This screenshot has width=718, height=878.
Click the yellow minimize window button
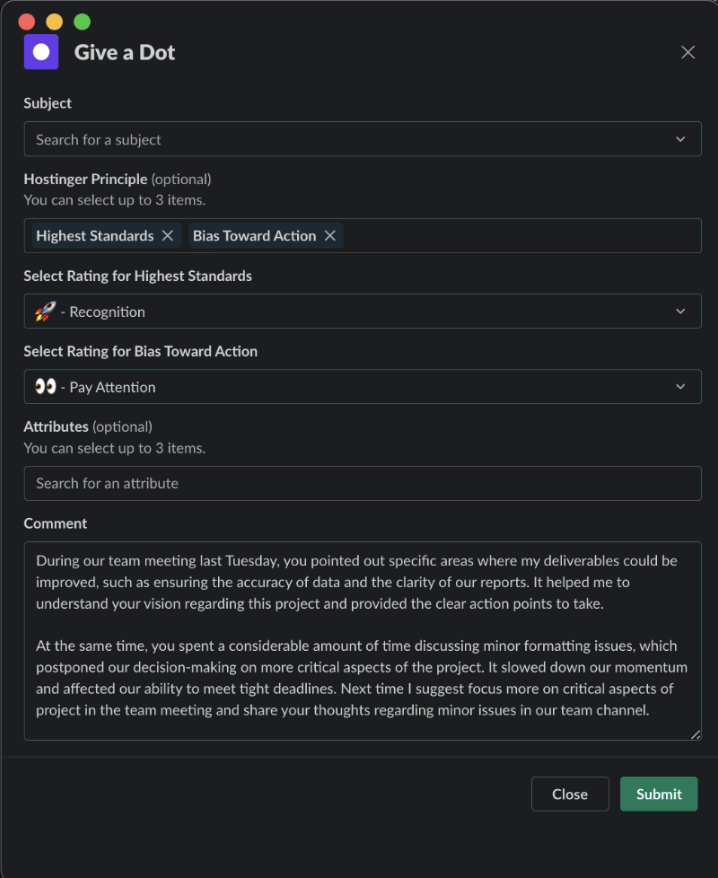pos(54,21)
